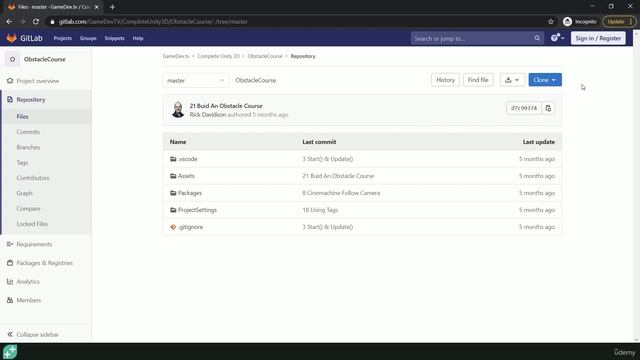Open a new browser tab
Image resolution: width=640 pixels, height=360 pixels.
tap(112, 7)
